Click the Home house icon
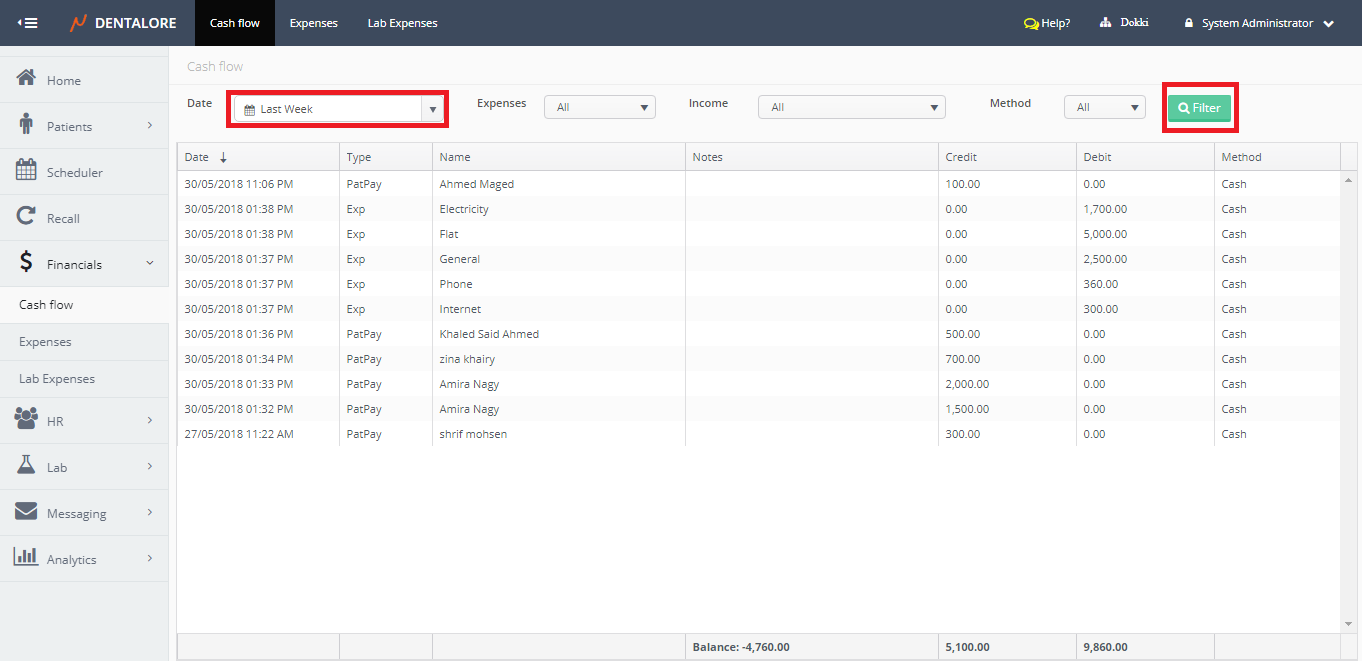 click(x=27, y=79)
